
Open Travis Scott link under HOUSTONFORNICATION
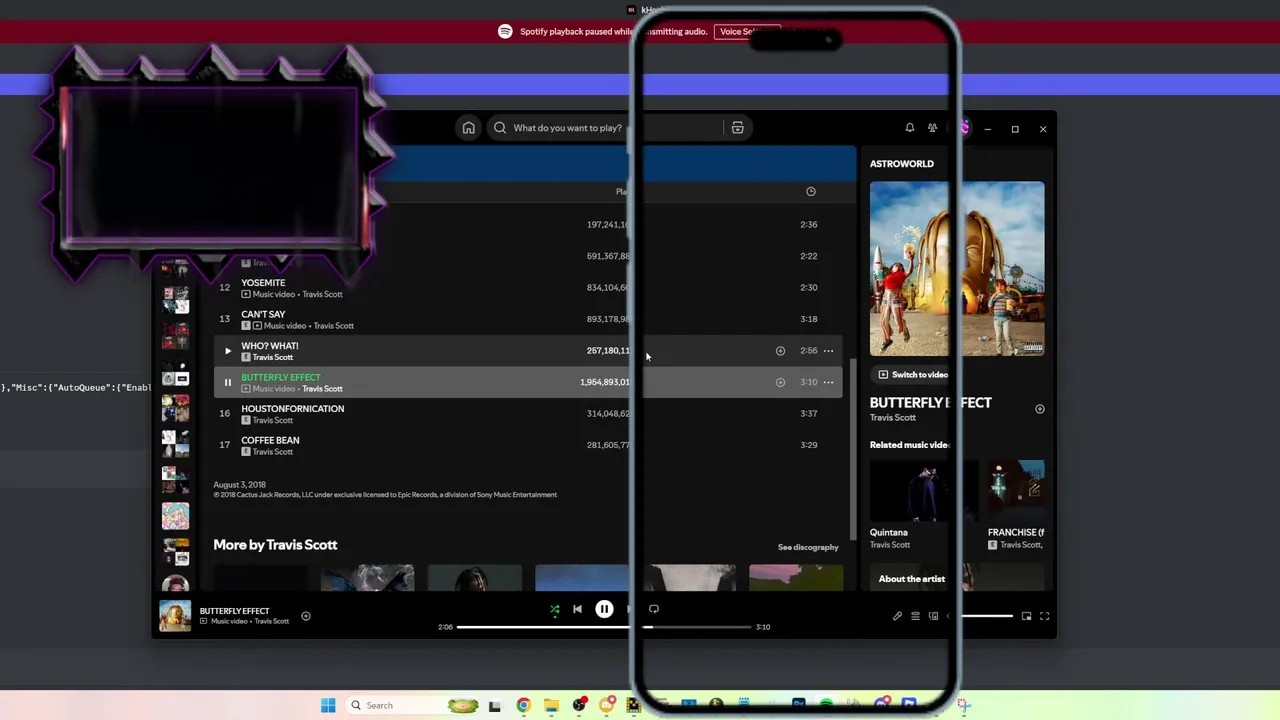click(x=272, y=420)
